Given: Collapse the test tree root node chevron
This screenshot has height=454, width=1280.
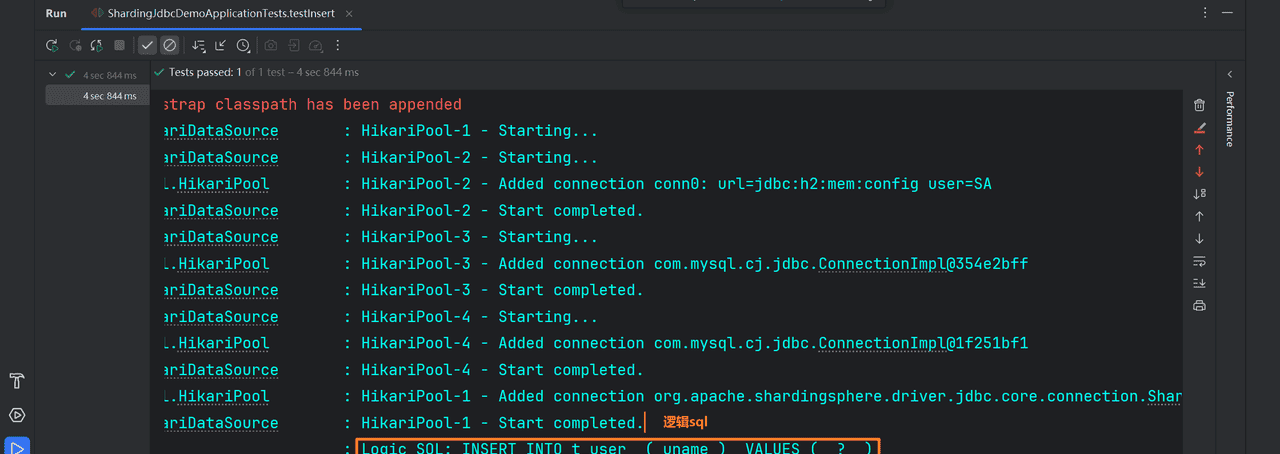Looking at the screenshot, I should click(53, 74).
